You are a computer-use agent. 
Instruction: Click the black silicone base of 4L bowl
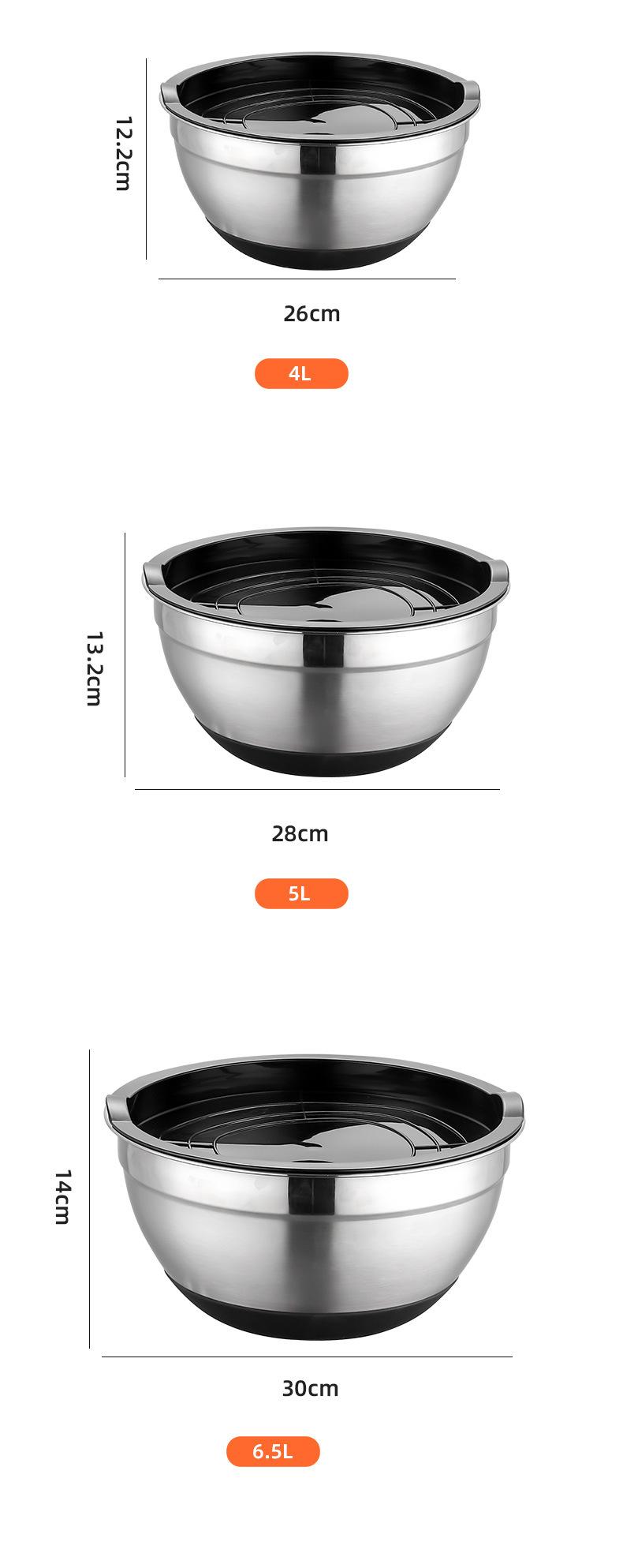click(x=319, y=249)
